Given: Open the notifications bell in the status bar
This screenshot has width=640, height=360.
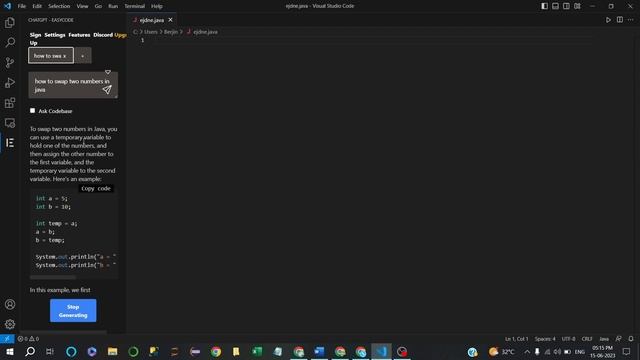Looking at the screenshot, I should (x=631, y=339).
